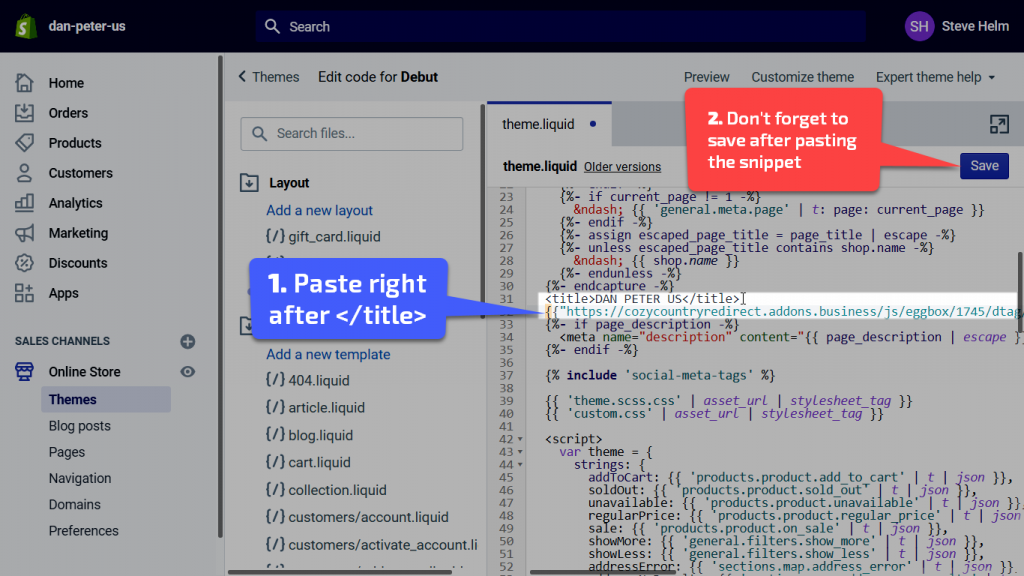This screenshot has height=576, width=1024.
Task: Click the Apps grid icon
Action: 24,293
